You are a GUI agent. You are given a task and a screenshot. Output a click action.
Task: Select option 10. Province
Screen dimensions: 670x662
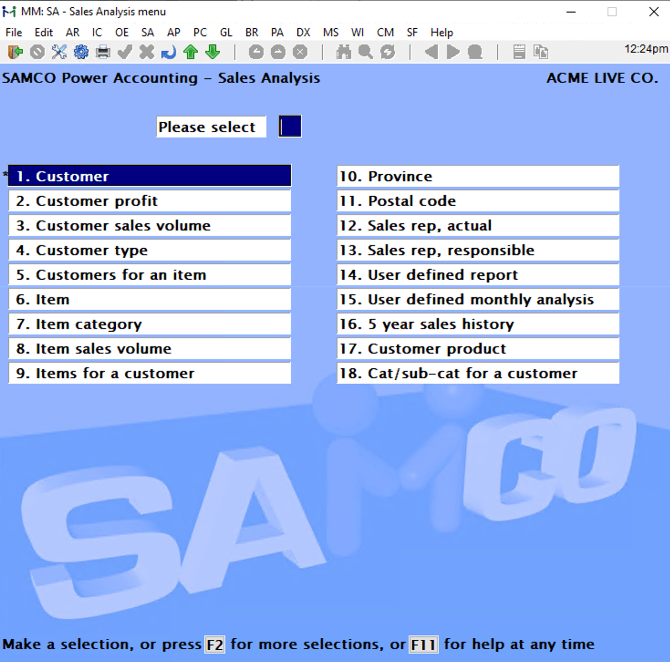tap(478, 176)
